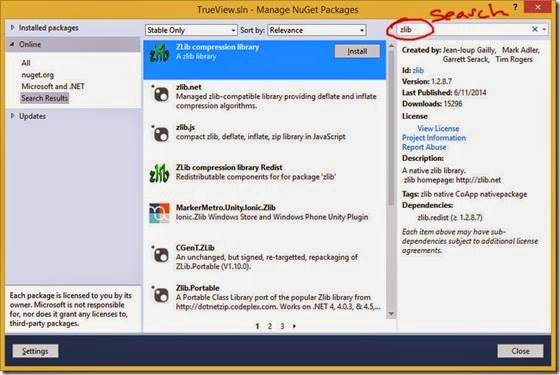560x375 pixels.
Task: Expand the Updates section
Action: click(13, 116)
